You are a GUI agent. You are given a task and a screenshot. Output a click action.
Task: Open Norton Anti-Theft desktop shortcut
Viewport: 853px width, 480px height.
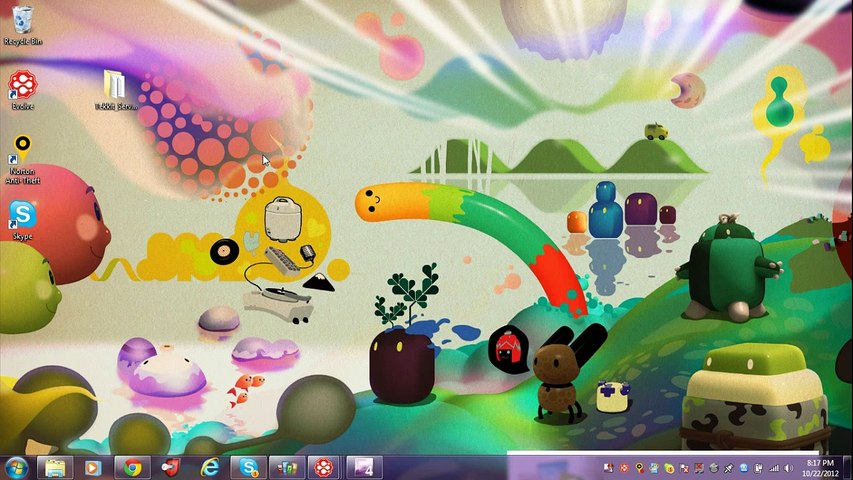22,159
